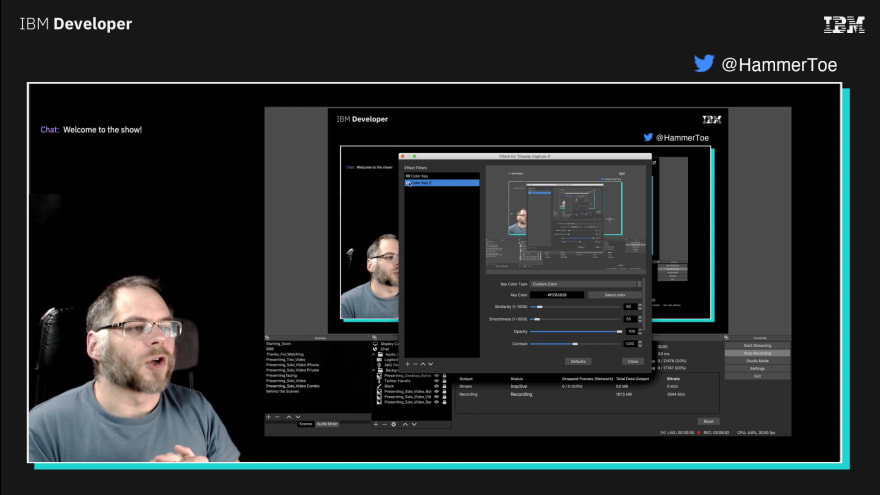Click the Key Color hex value field
Screen dimensions: 880x495
tap(557, 295)
